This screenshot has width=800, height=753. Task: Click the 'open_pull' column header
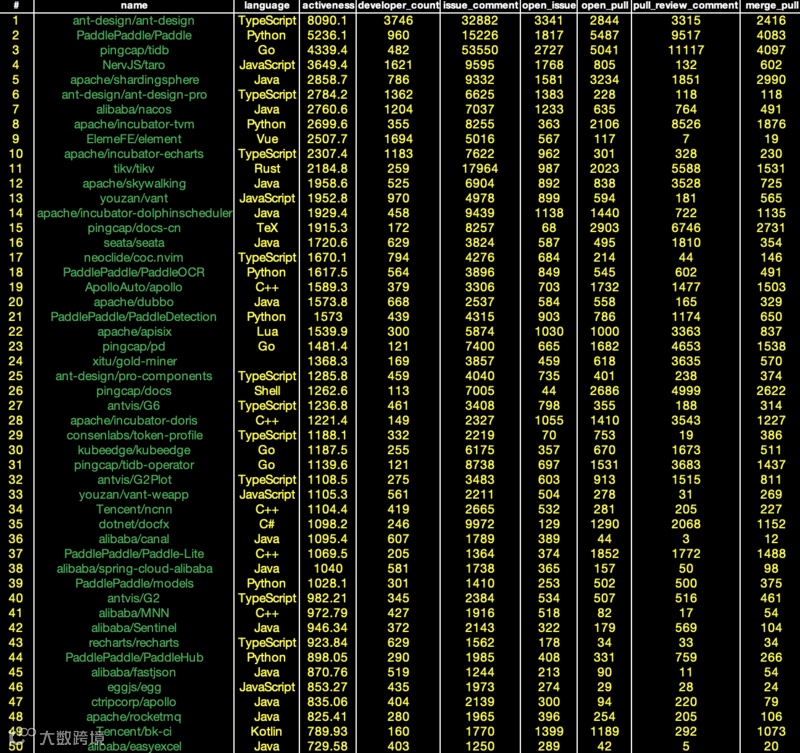(605, 6)
